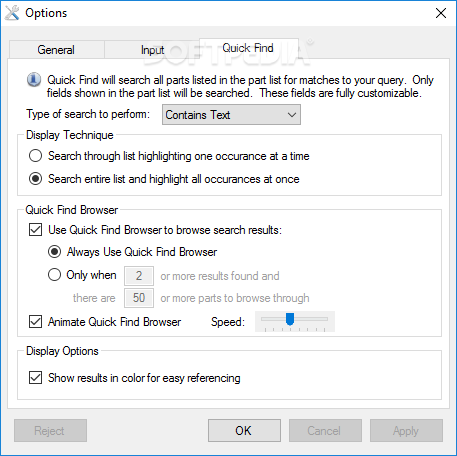457x456 pixels.
Task: Click the results found number field showing 2
Action: coord(139,276)
